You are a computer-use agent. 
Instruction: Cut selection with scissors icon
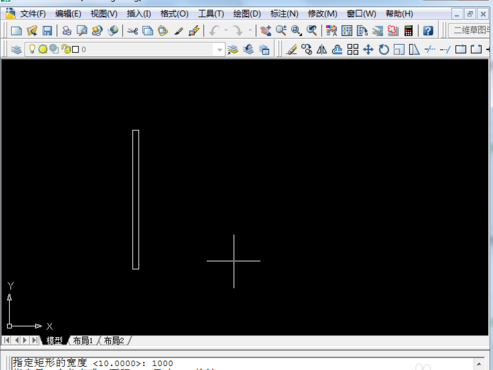click(x=132, y=31)
